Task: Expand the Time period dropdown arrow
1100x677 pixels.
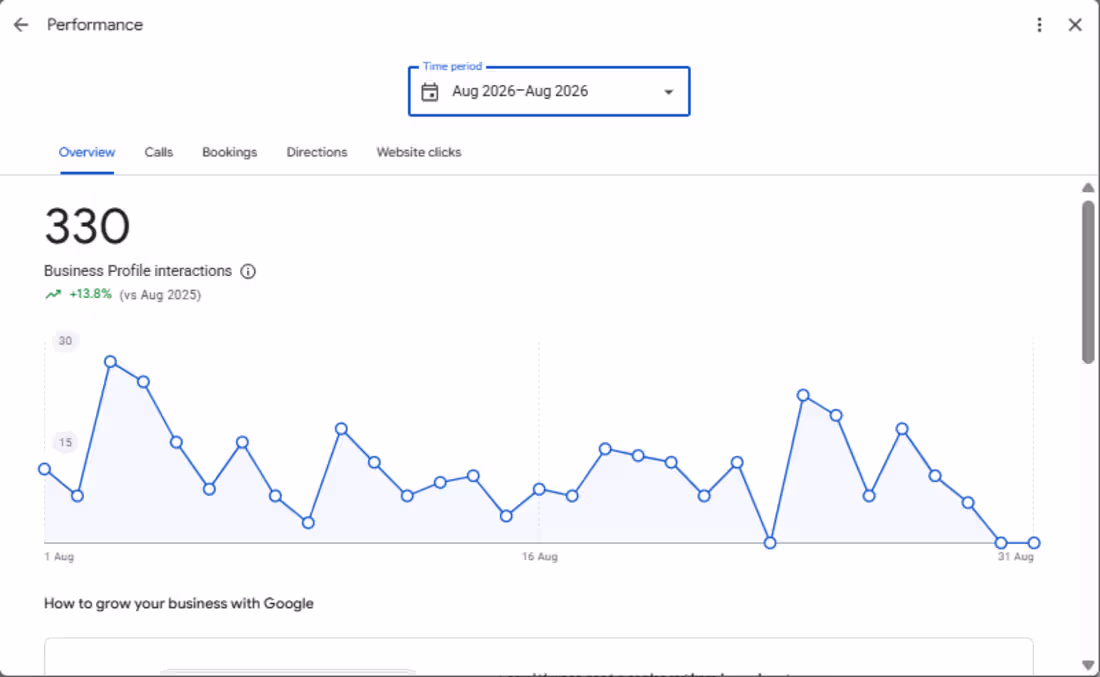Action: (669, 92)
